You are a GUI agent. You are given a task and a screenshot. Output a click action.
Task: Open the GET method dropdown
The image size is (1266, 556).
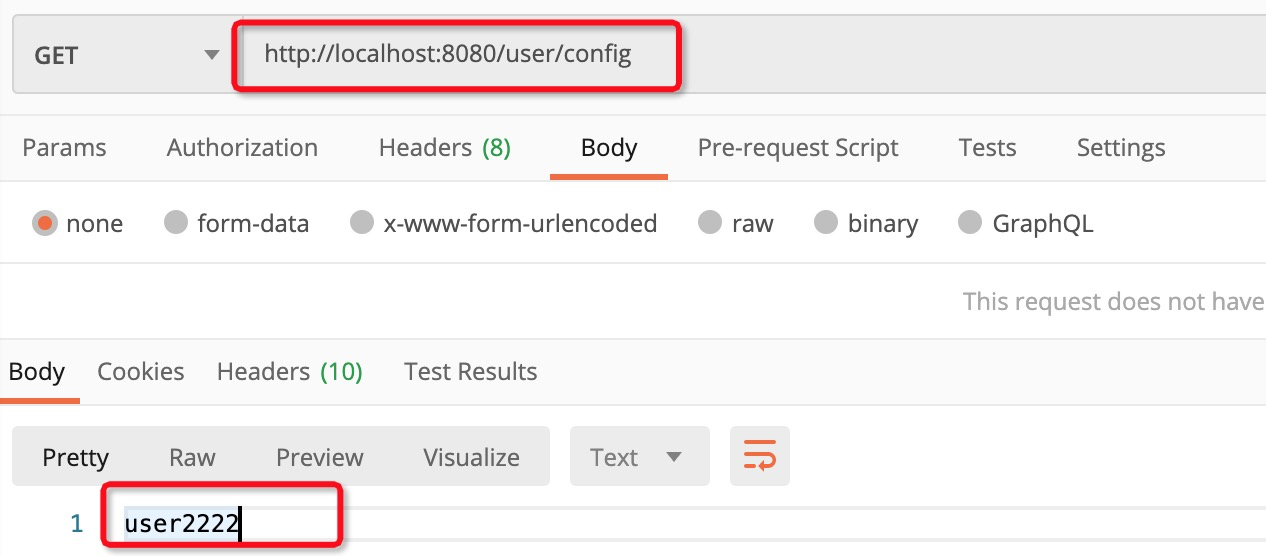click(x=120, y=55)
